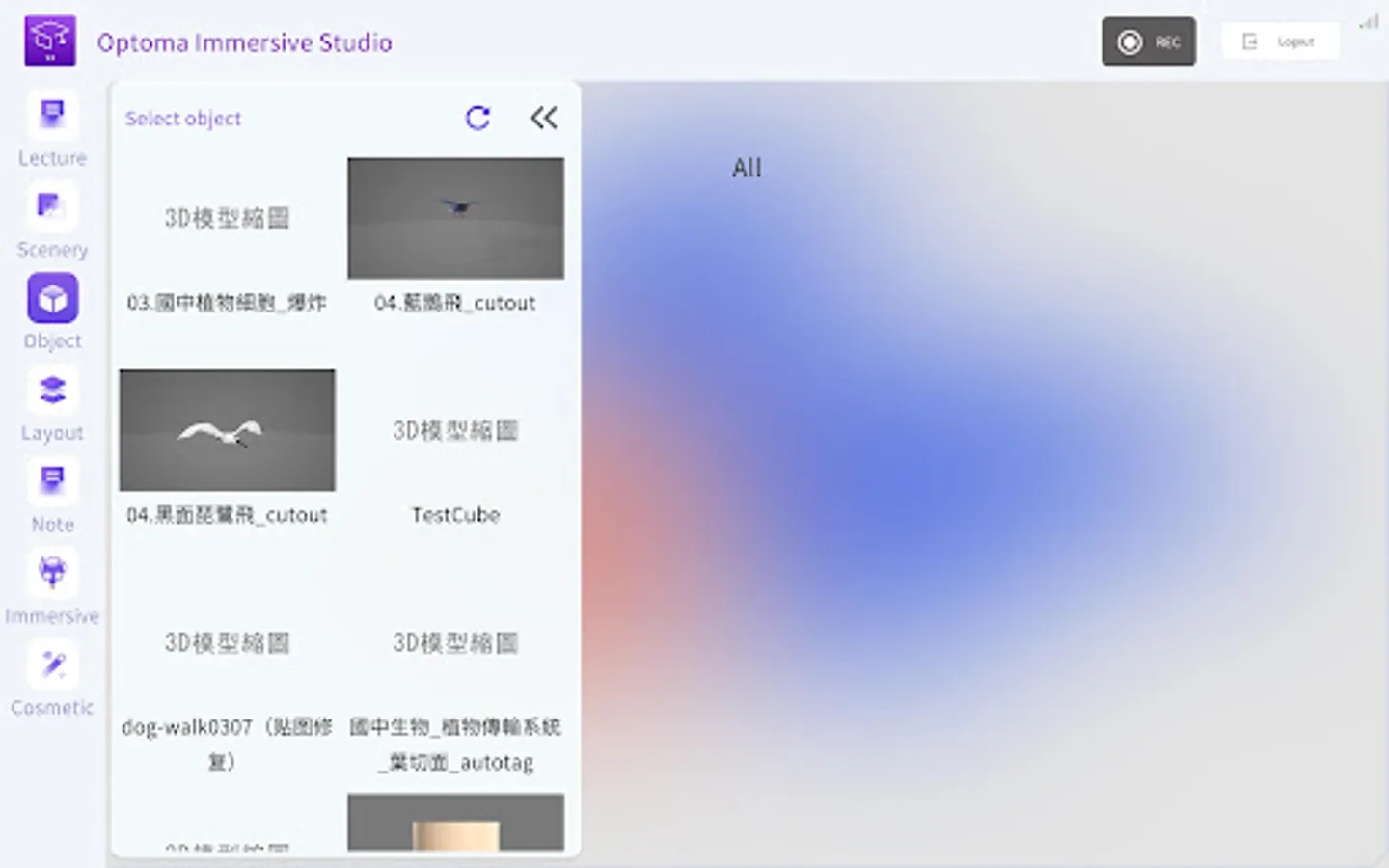Pick the 04.藍鵲飛_cutout thumbnail
This screenshot has width=1389, height=868.
[455, 218]
